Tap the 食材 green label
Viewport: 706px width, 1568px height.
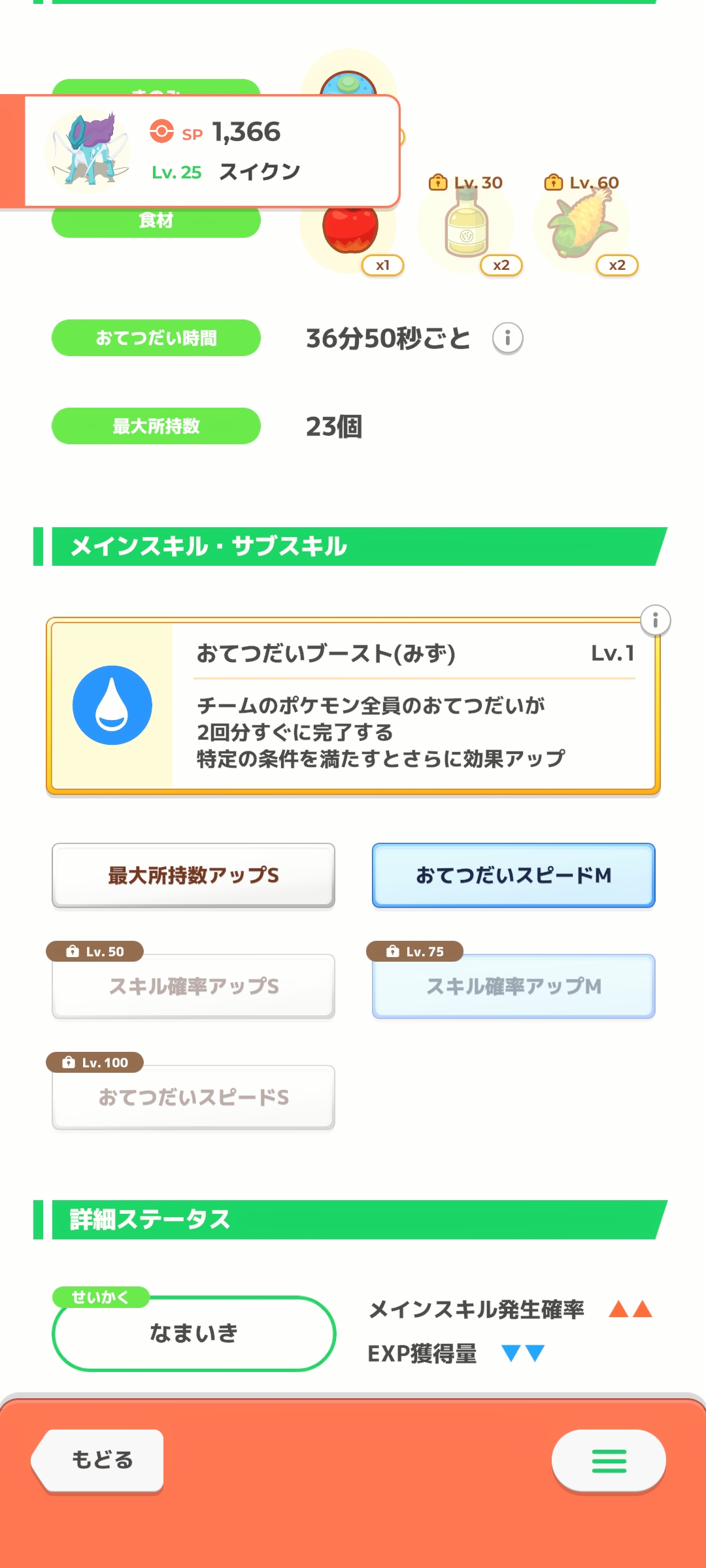[x=156, y=222]
